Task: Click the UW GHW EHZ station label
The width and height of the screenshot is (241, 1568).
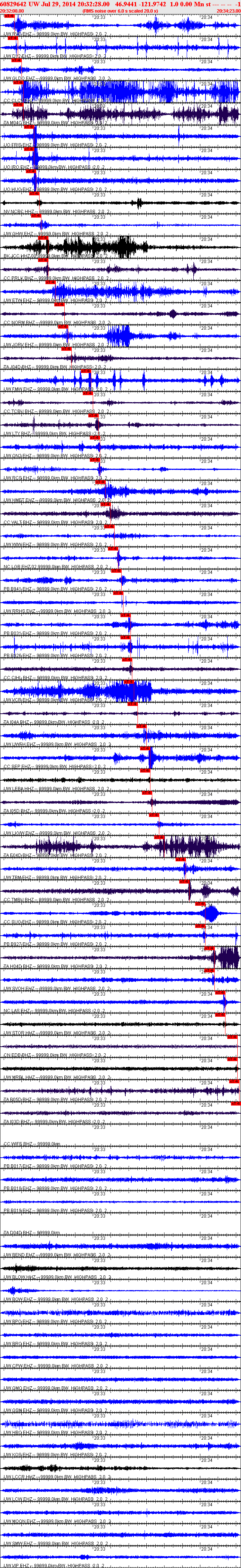Action: [18, 234]
